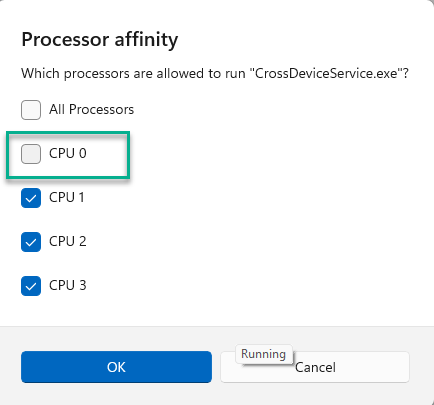
Task: Click the CrossDeviceService.exe name in the prompt
Action: coord(326,73)
